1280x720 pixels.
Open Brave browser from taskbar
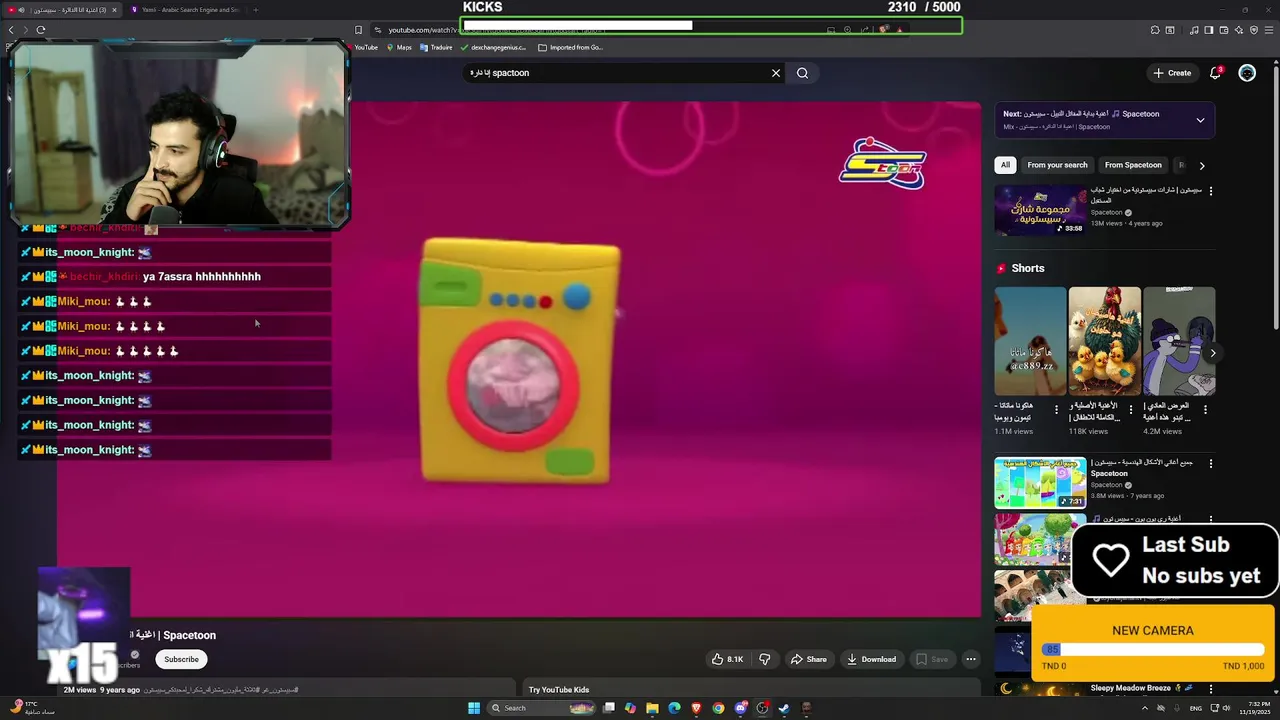pyautogui.click(x=696, y=708)
